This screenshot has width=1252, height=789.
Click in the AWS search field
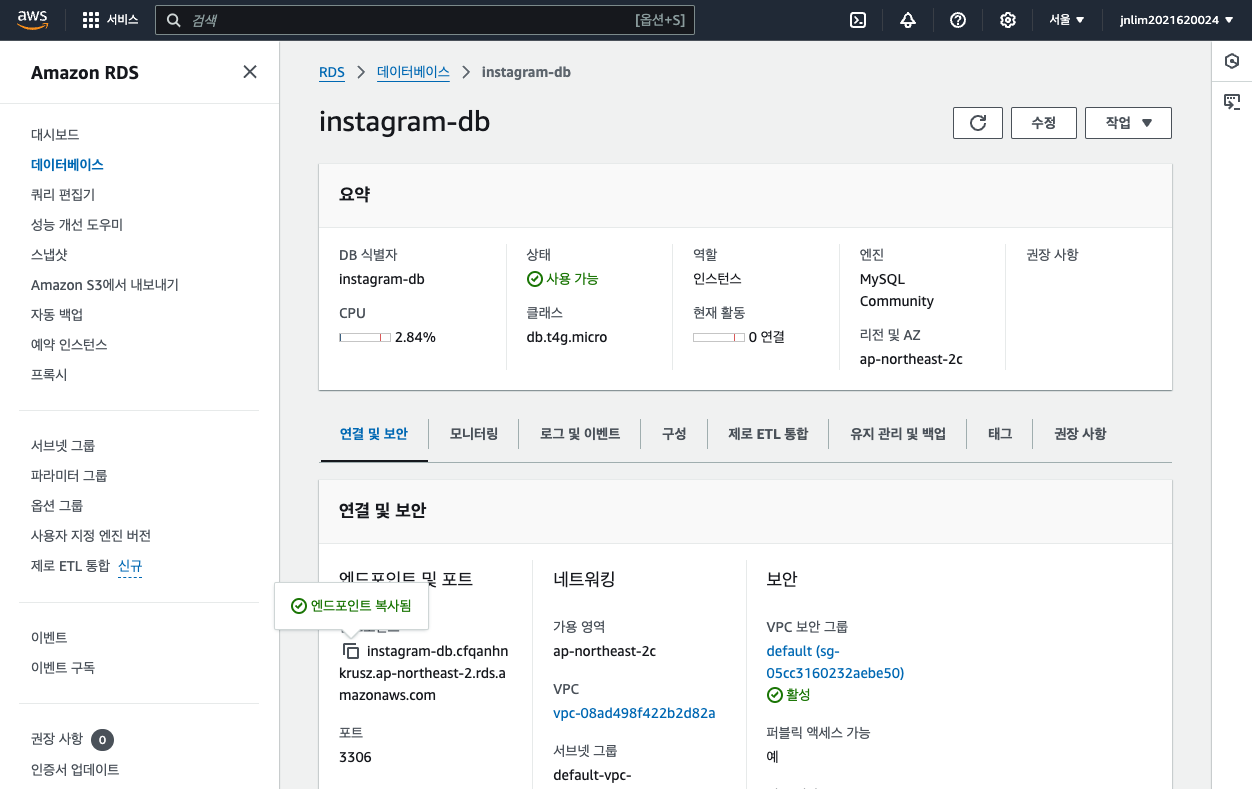[x=425, y=20]
